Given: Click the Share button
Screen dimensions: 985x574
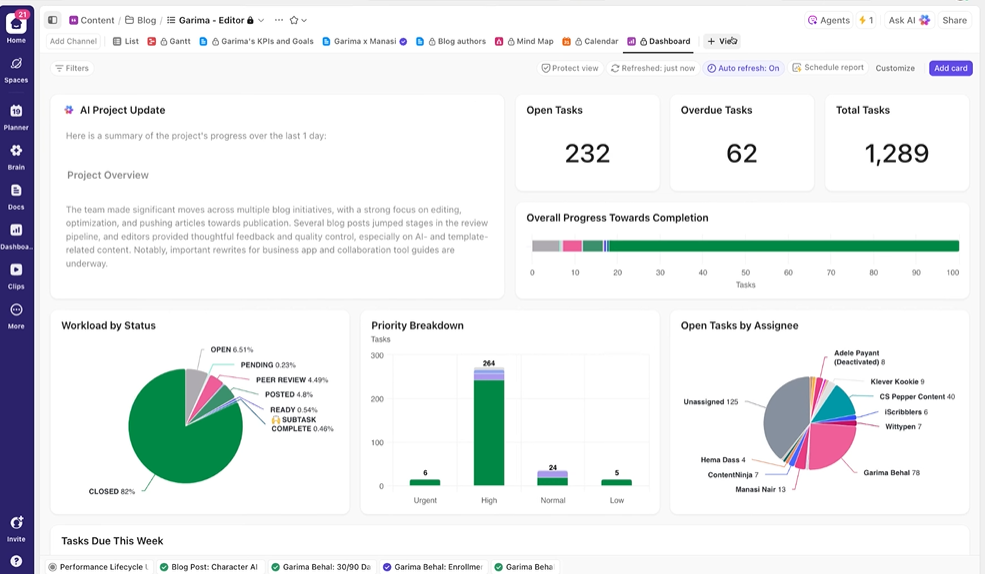Looking at the screenshot, I should [954, 20].
